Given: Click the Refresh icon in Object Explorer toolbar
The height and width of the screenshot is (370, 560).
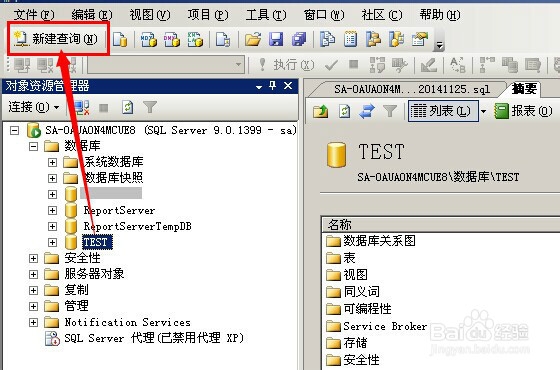Looking at the screenshot, I should [128, 107].
